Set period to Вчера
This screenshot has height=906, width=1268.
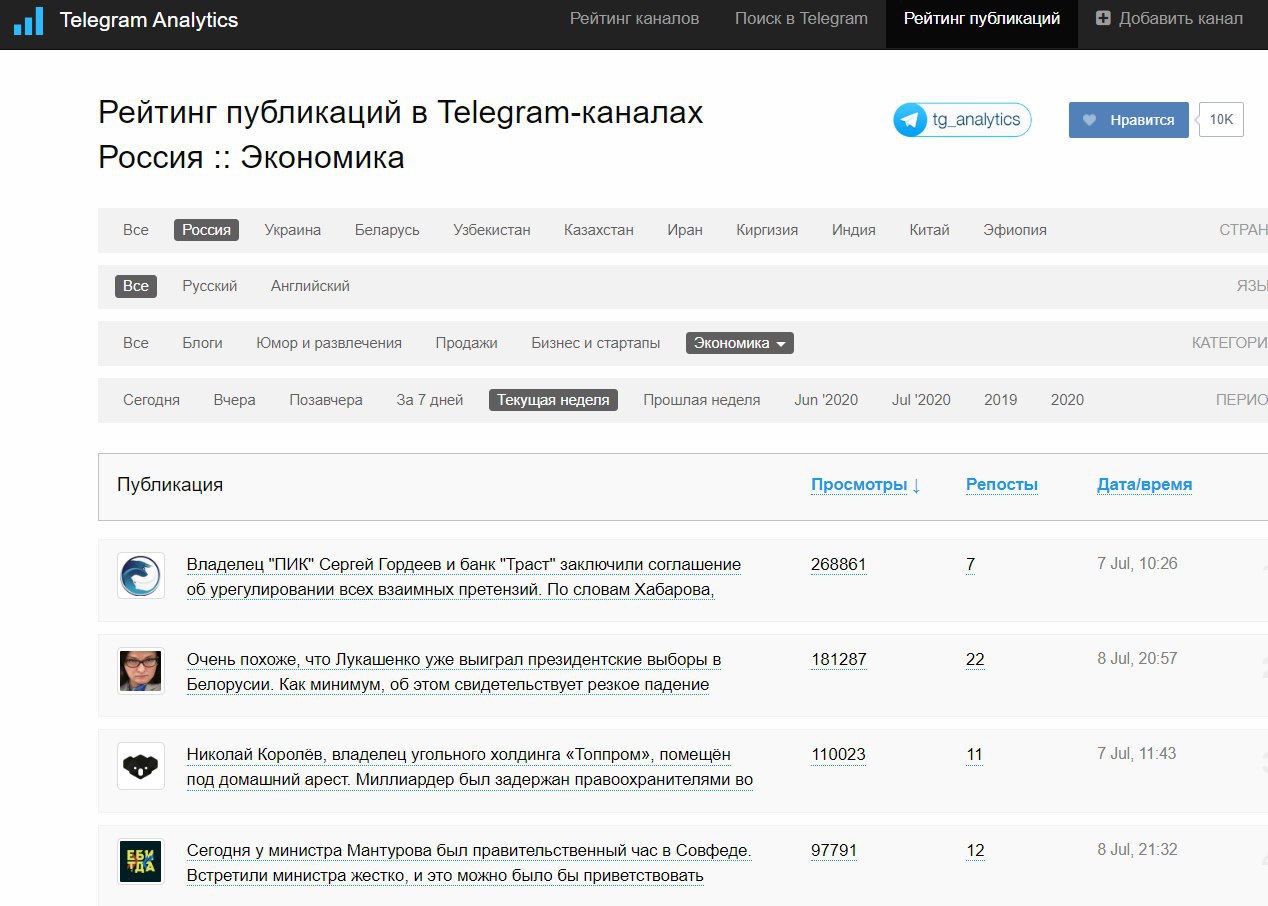235,400
